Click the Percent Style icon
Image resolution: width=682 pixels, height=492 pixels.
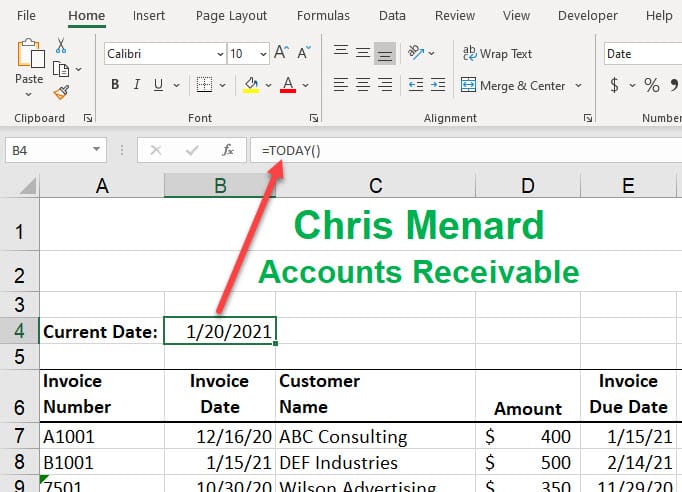652,85
